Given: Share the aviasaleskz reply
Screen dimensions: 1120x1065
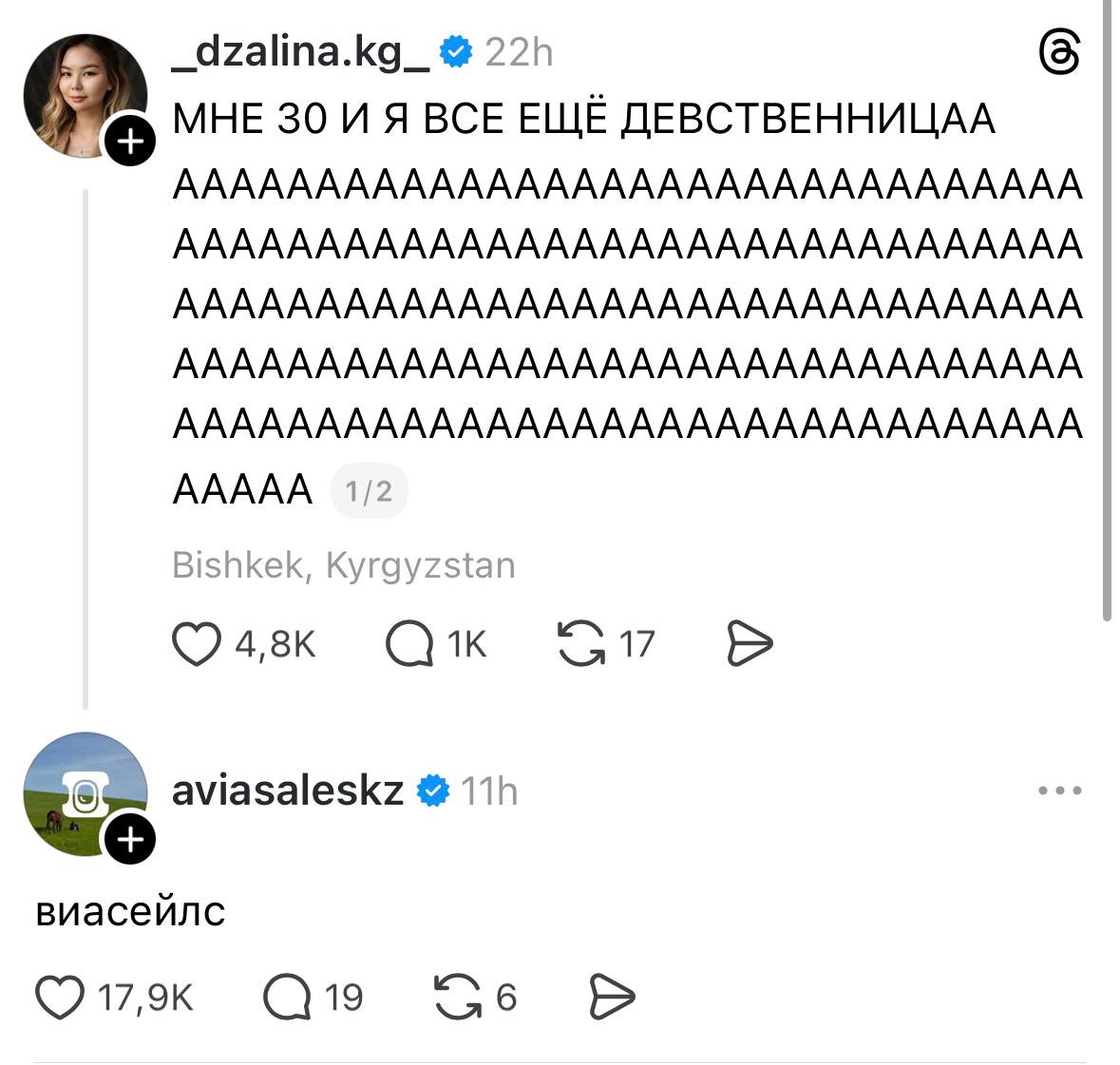Looking at the screenshot, I should pos(612,998).
